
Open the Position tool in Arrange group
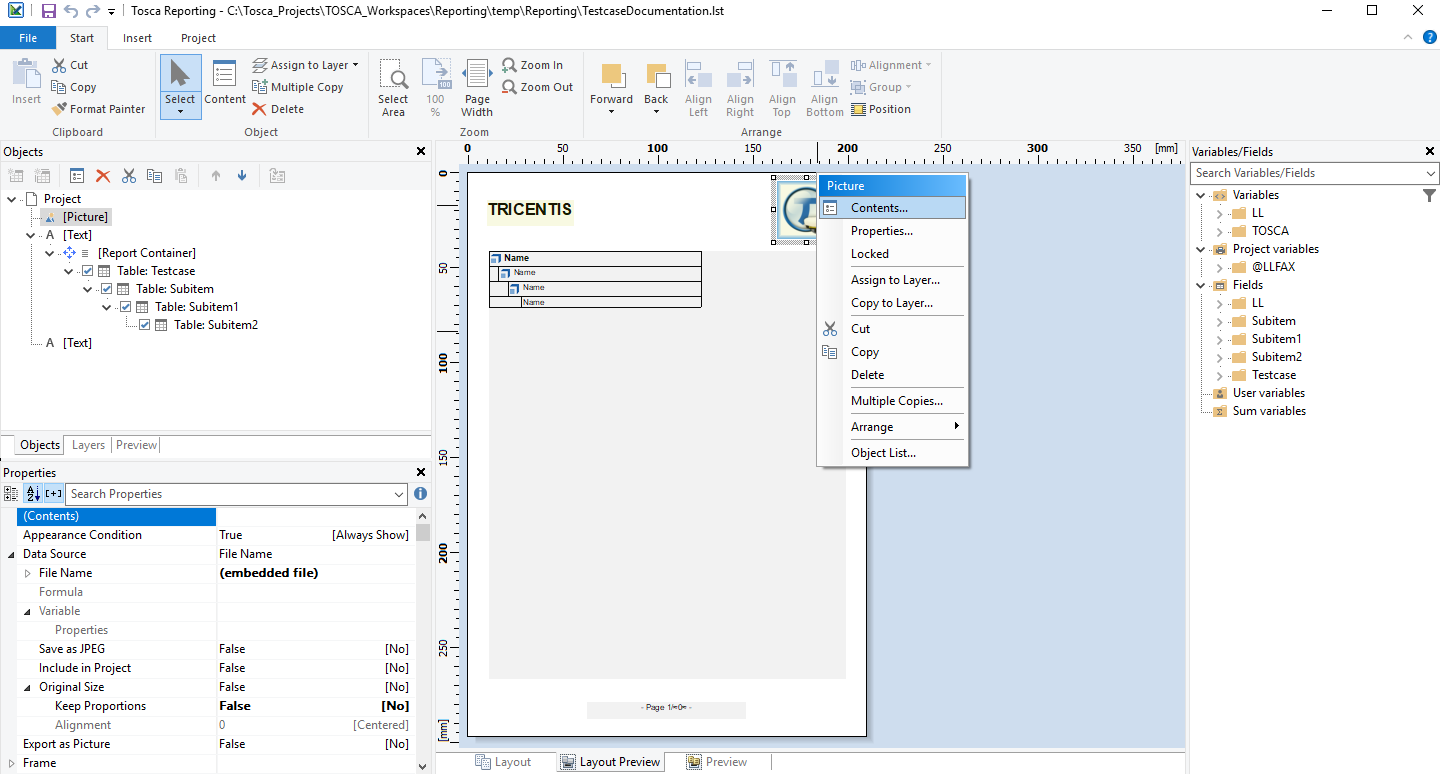point(880,109)
